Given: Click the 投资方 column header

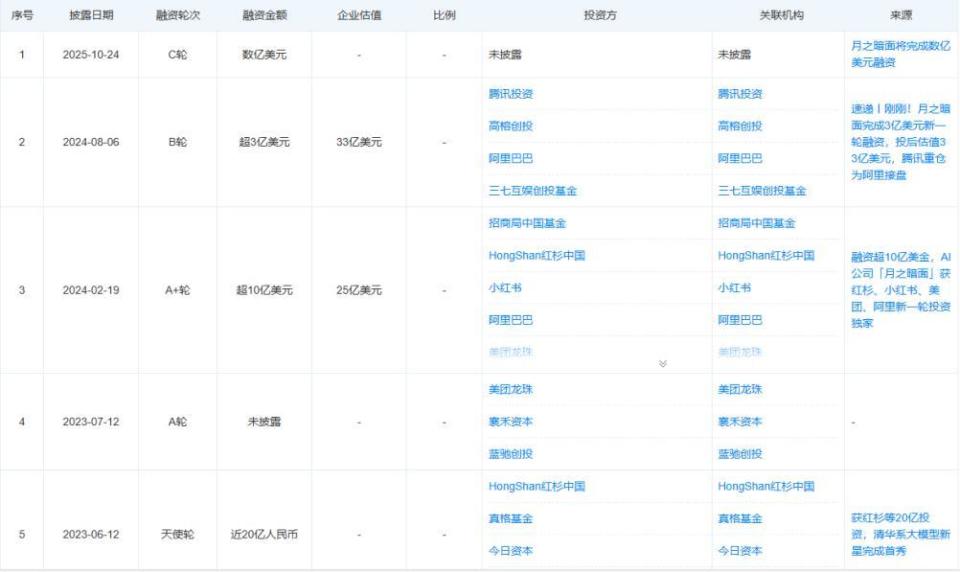Looking at the screenshot, I should click(x=600, y=15).
